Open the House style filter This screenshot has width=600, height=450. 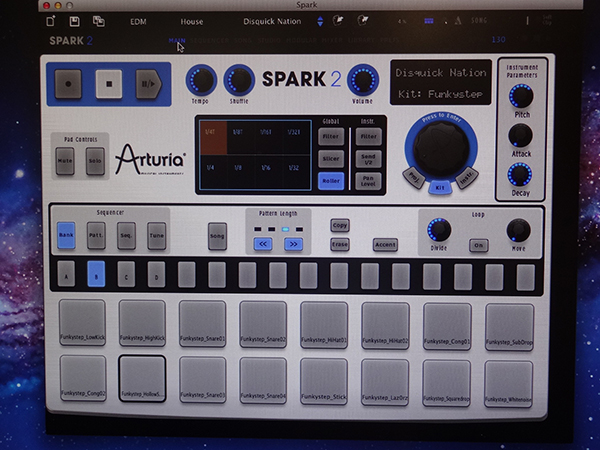192,22
